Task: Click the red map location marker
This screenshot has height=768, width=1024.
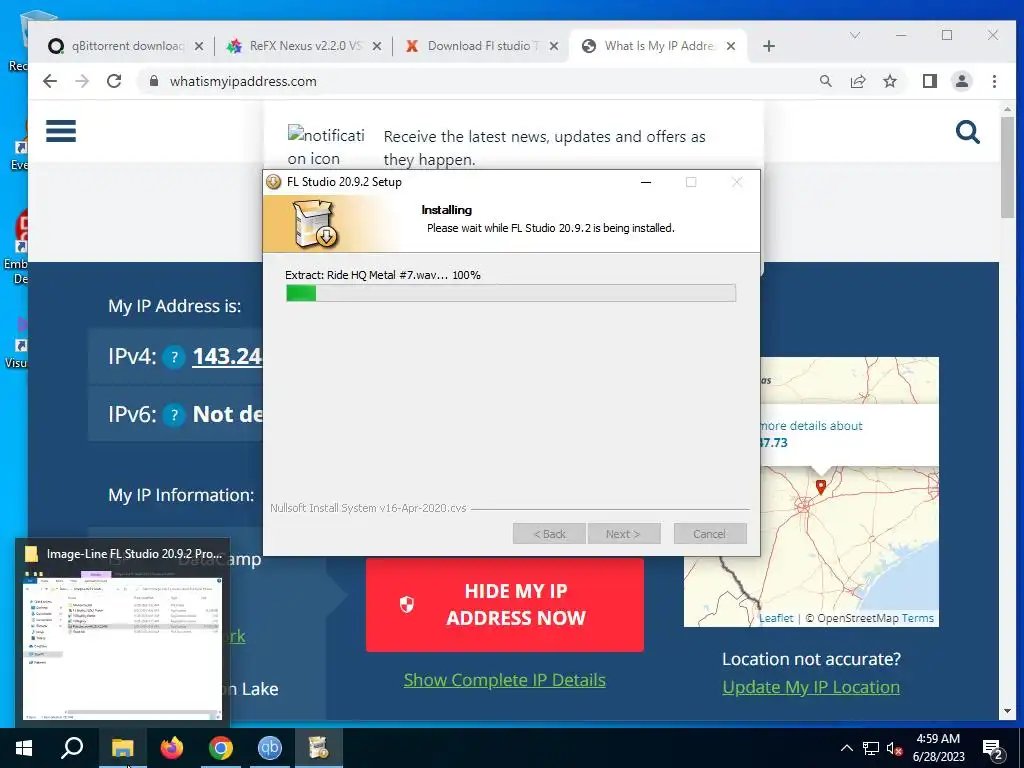Action: coord(821,487)
